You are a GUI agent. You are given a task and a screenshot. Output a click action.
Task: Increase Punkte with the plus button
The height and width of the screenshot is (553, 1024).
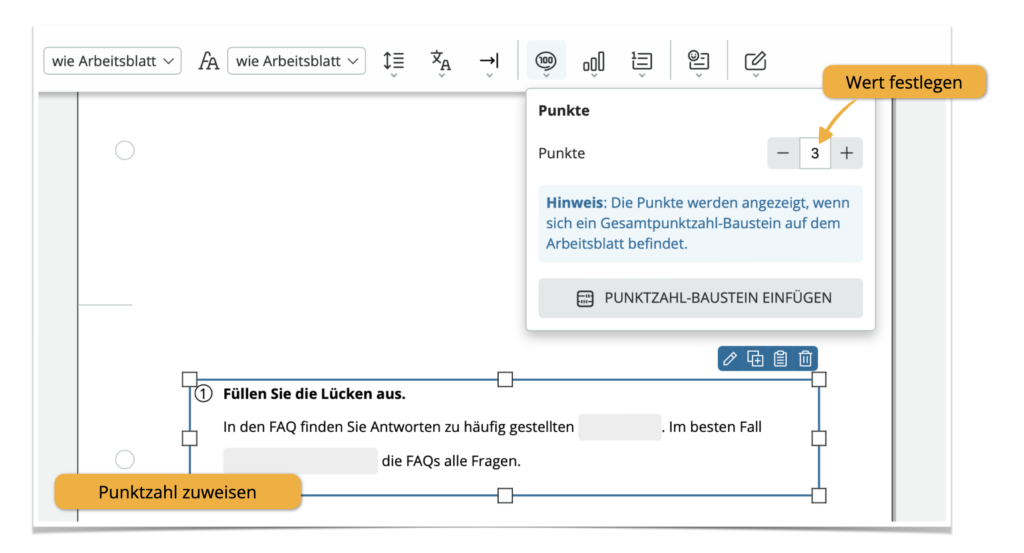[846, 154]
